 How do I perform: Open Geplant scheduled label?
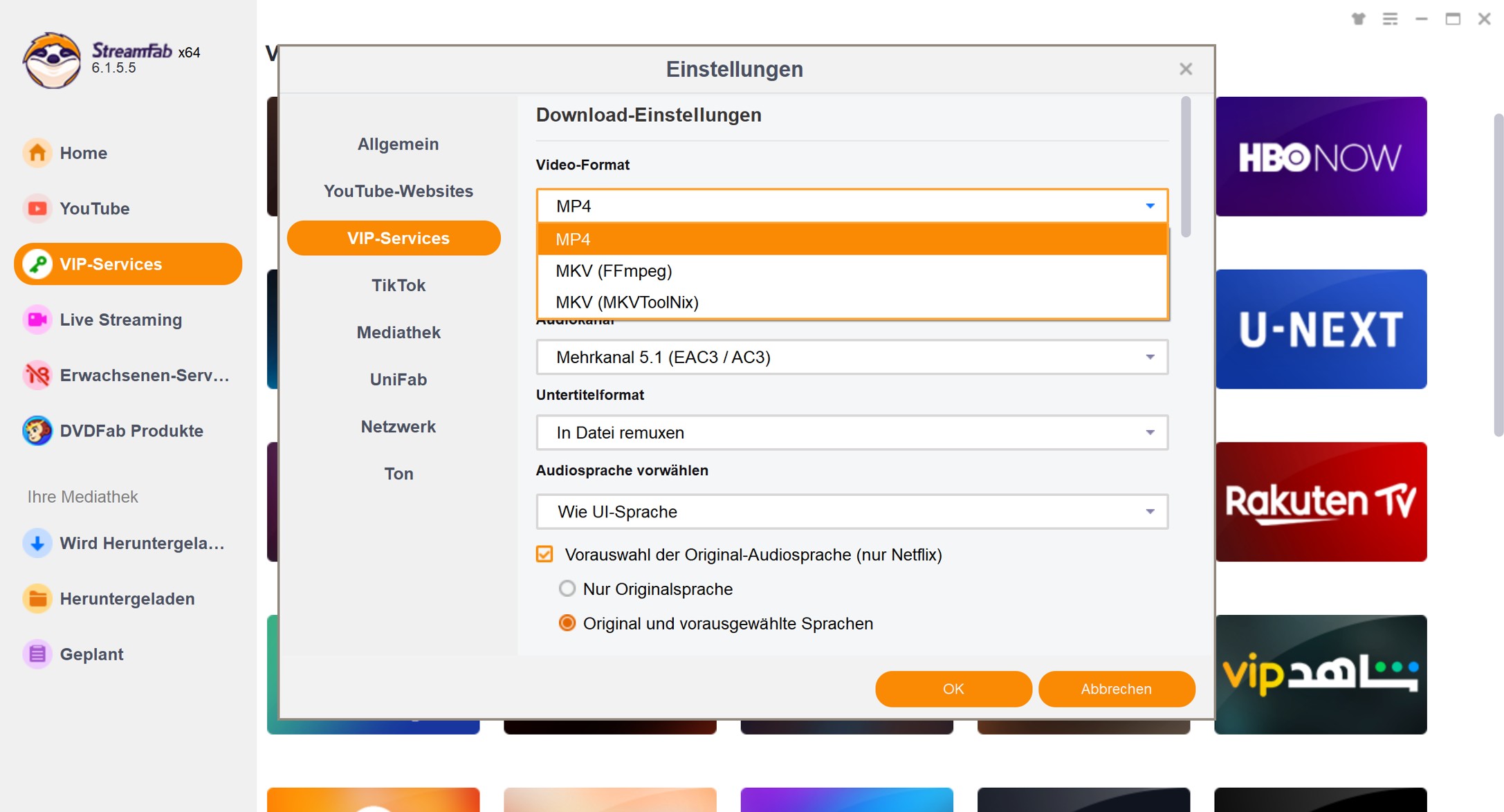point(91,654)
